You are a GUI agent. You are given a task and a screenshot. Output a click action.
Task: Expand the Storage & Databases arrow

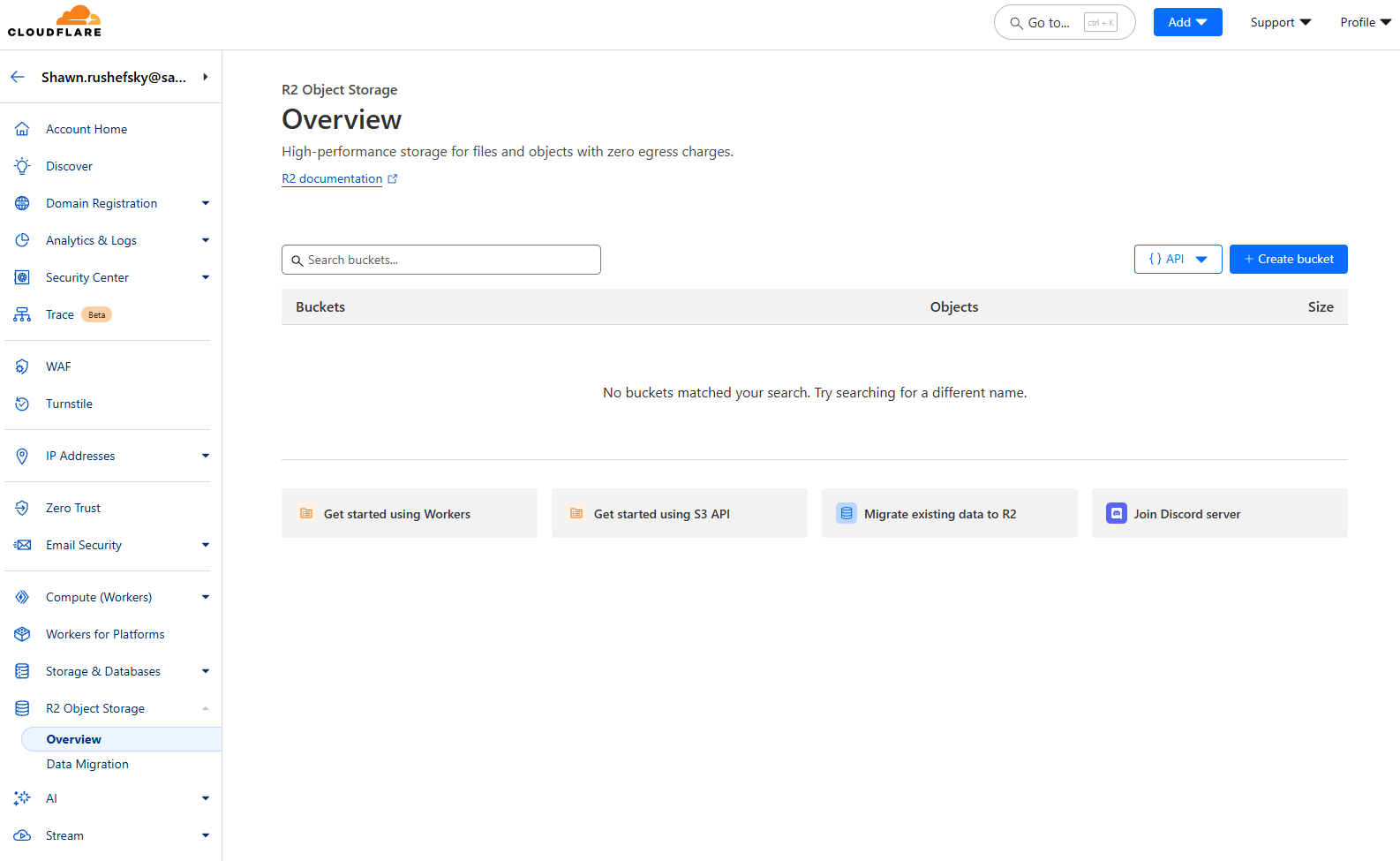click(x=206, y=671)
